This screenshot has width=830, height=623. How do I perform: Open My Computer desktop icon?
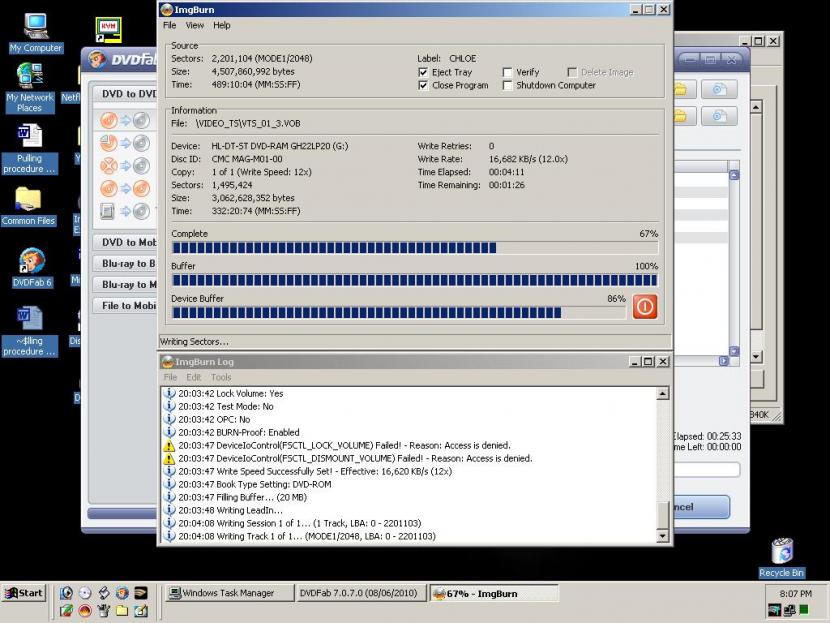coord(36,27)
